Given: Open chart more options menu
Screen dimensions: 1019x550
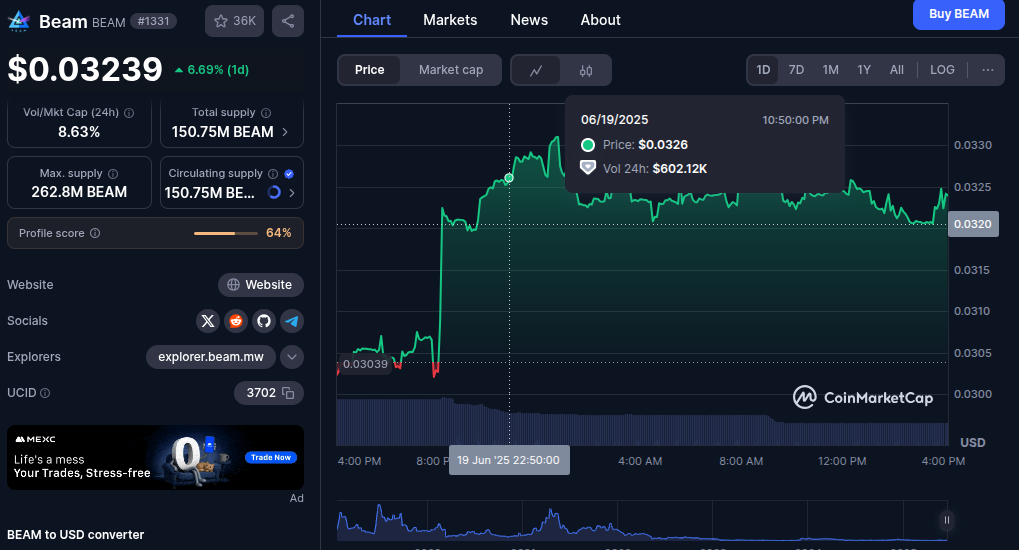Looking at the screenshot, I should point(988,70).
